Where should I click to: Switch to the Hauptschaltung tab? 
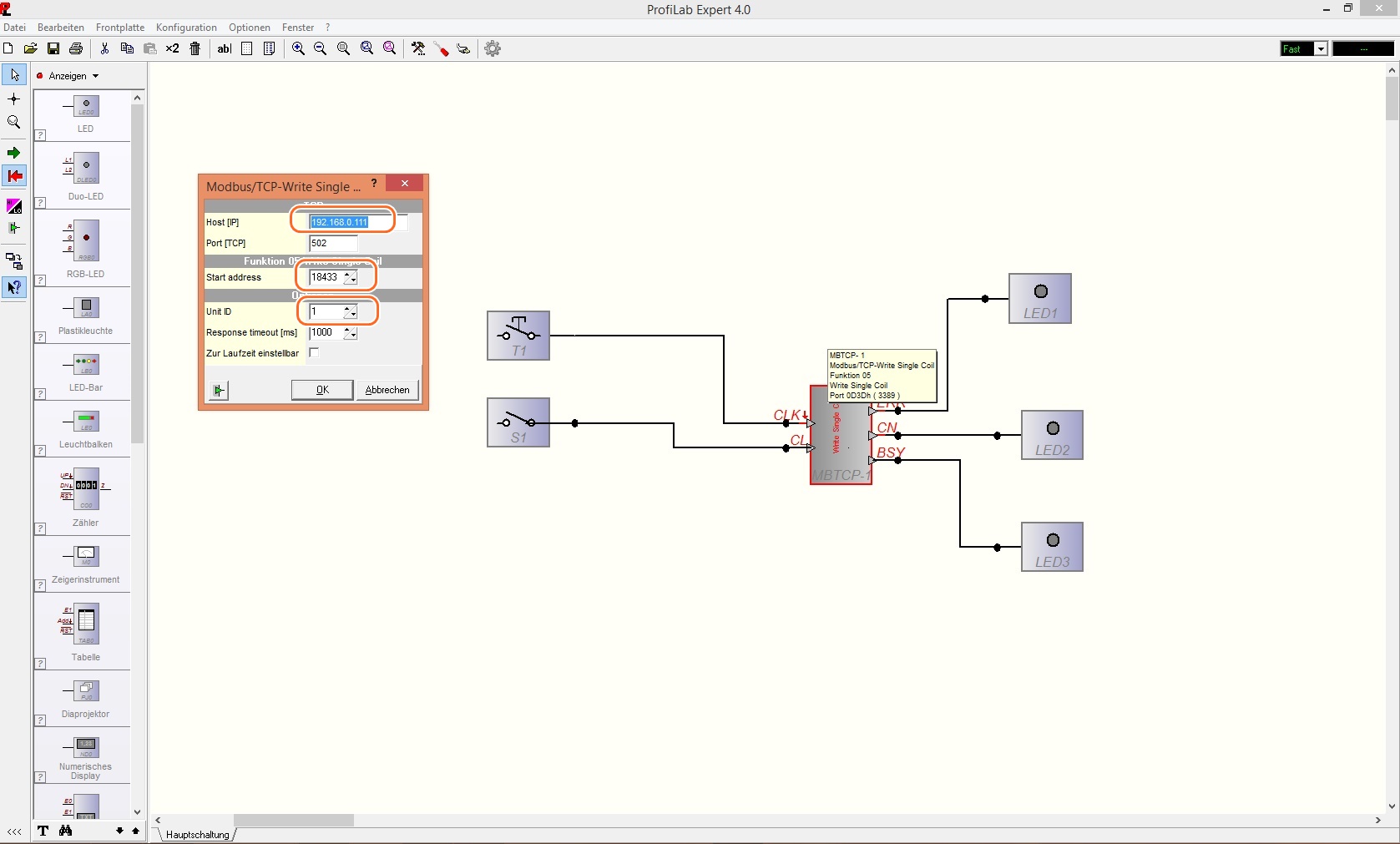click(x=197, y=834)
